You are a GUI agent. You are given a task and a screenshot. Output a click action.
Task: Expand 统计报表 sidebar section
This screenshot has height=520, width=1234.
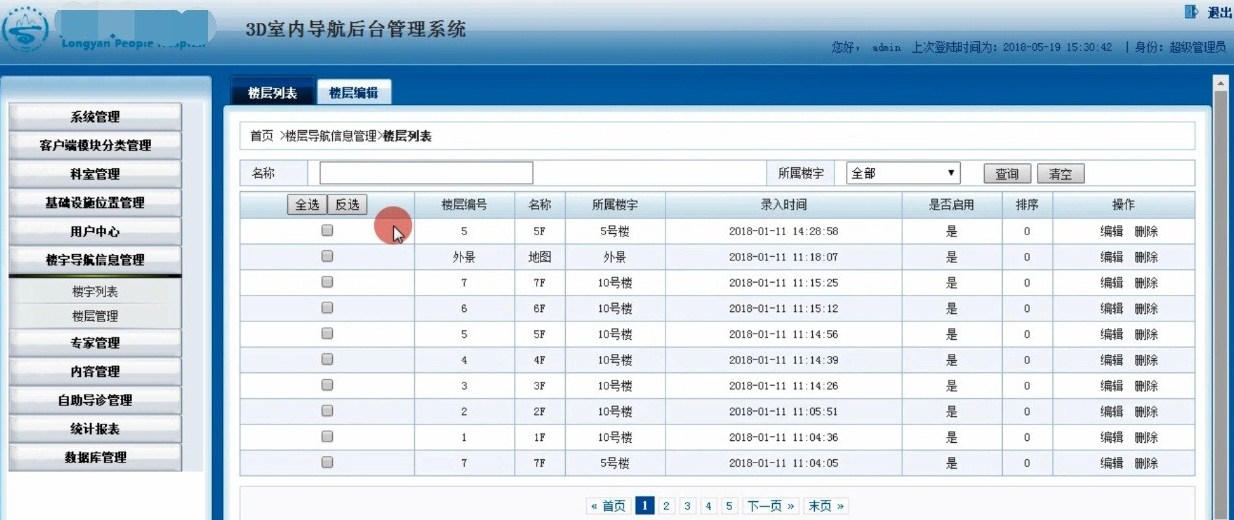(95, 428)
